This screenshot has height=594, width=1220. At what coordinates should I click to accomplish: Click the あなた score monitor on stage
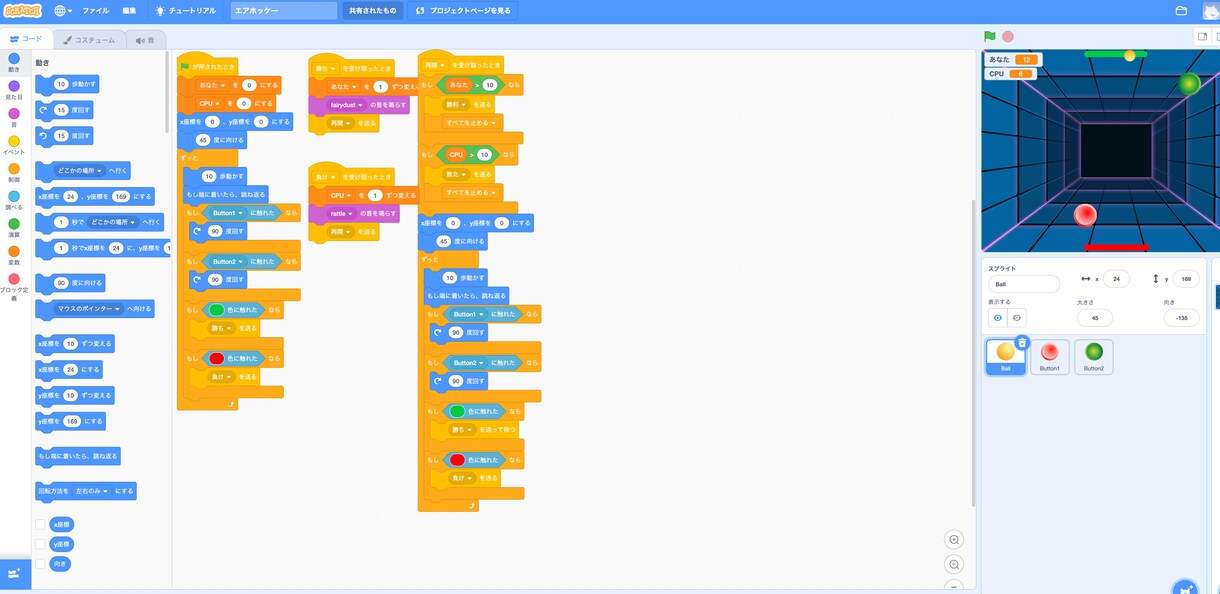pos(1013,60)
